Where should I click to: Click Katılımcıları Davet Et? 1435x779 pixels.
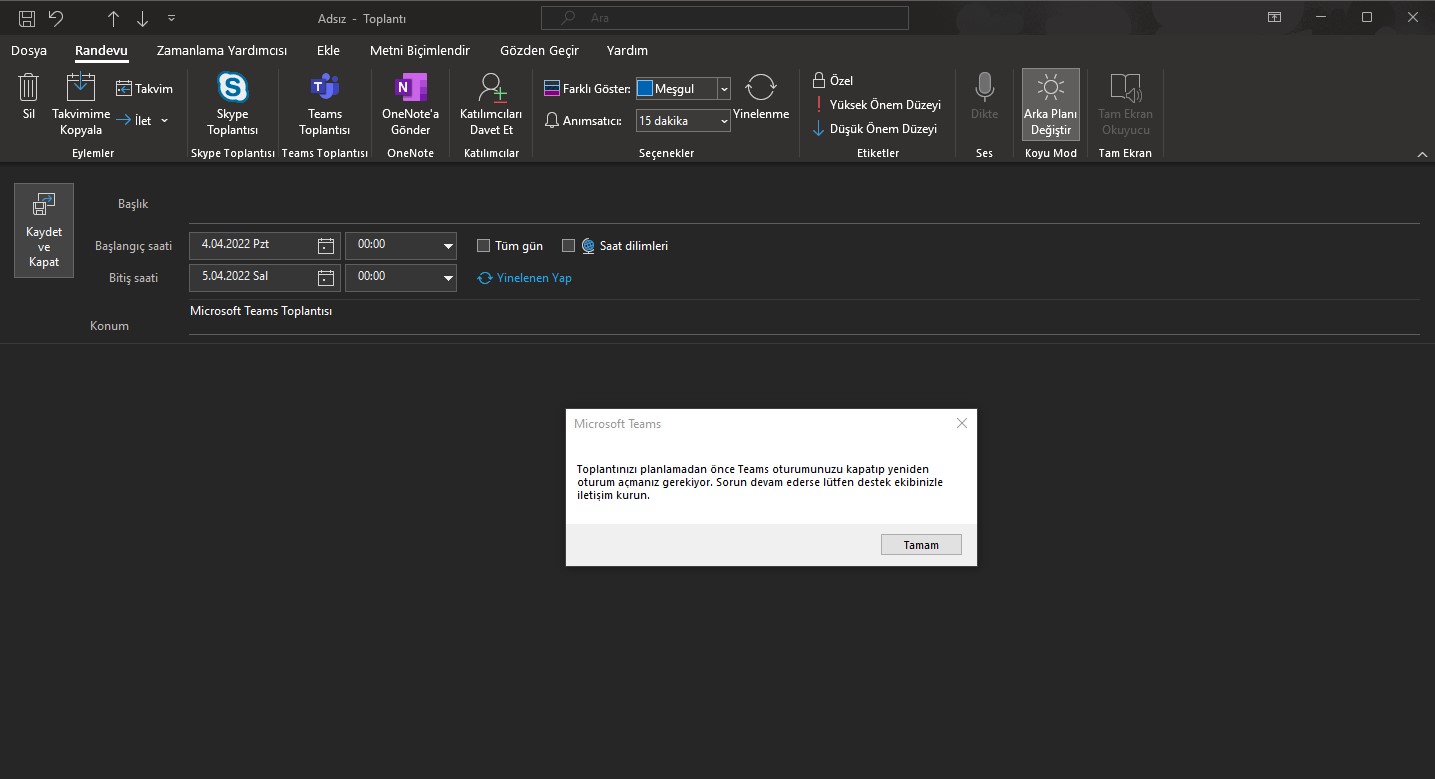coord(491,104)
